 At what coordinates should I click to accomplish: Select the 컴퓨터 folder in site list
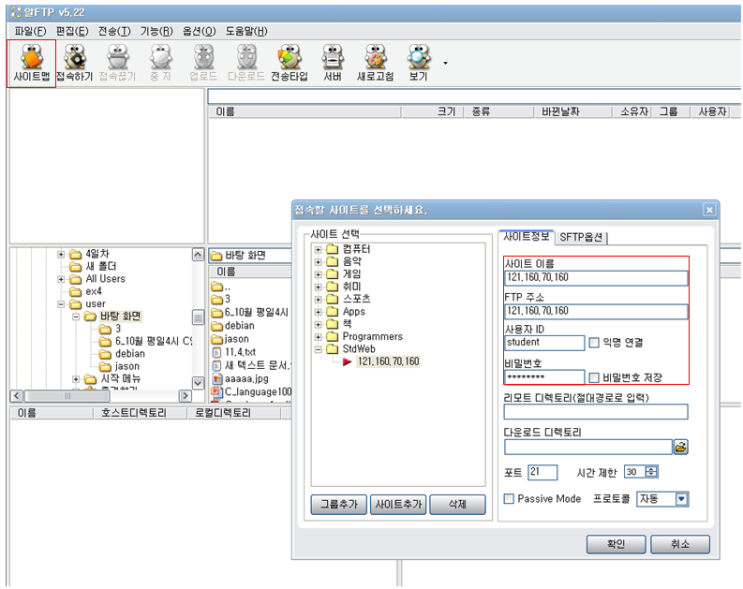pos(356,249)
